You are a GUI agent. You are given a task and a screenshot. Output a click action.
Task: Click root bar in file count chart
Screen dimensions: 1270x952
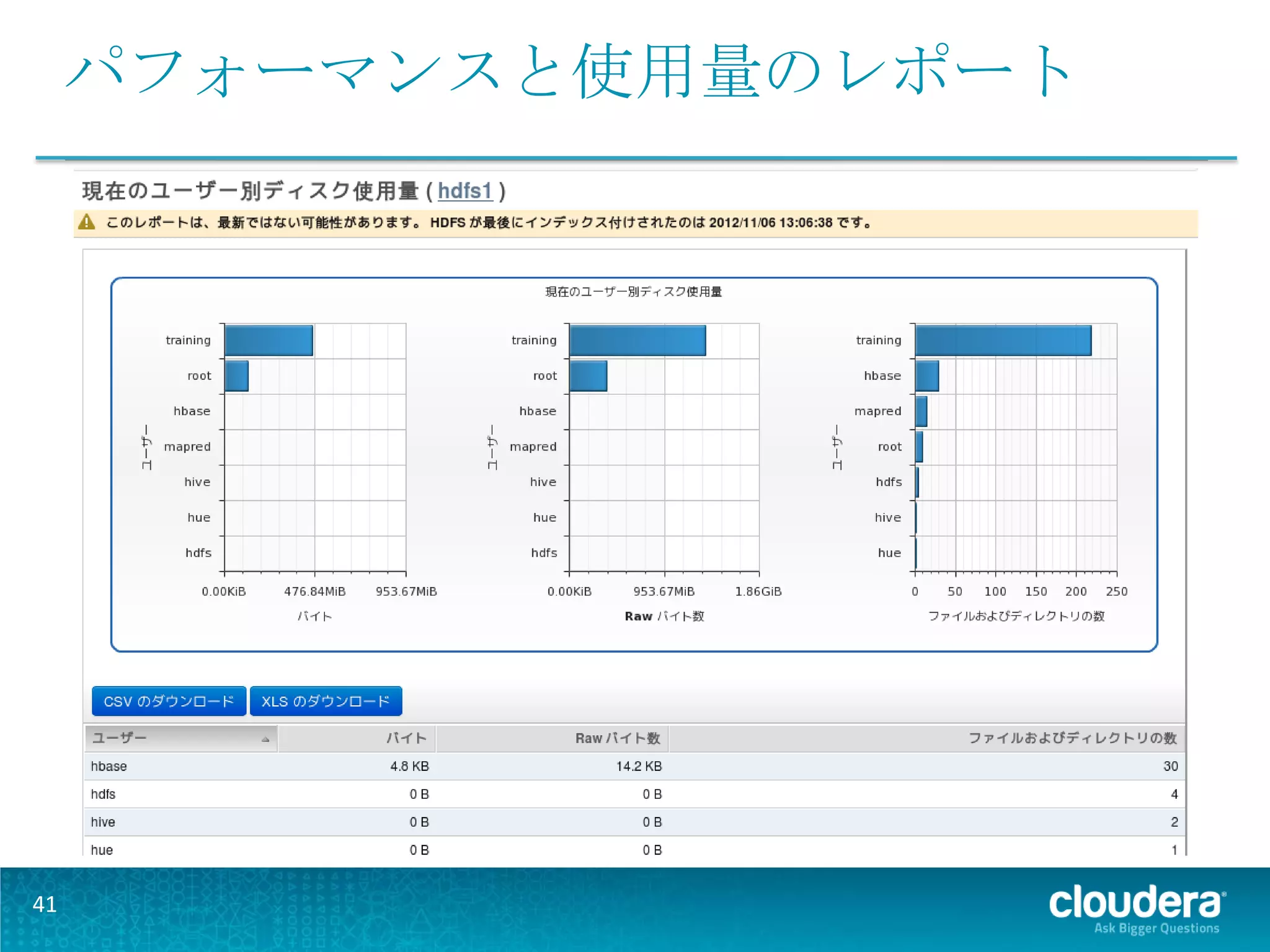click(919, 446)
